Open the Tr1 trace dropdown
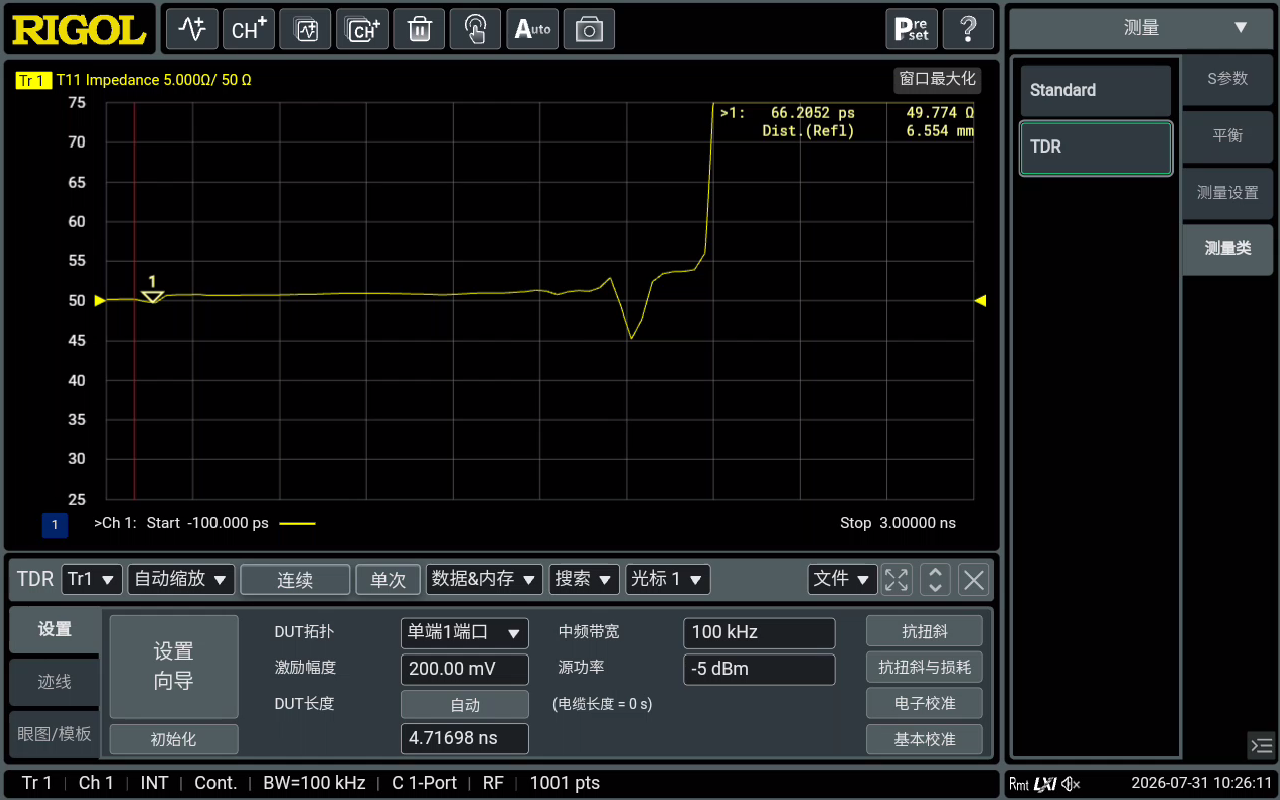Image resolution: width=1280 pixels, height=800 pixels. (x=92, y=579)
